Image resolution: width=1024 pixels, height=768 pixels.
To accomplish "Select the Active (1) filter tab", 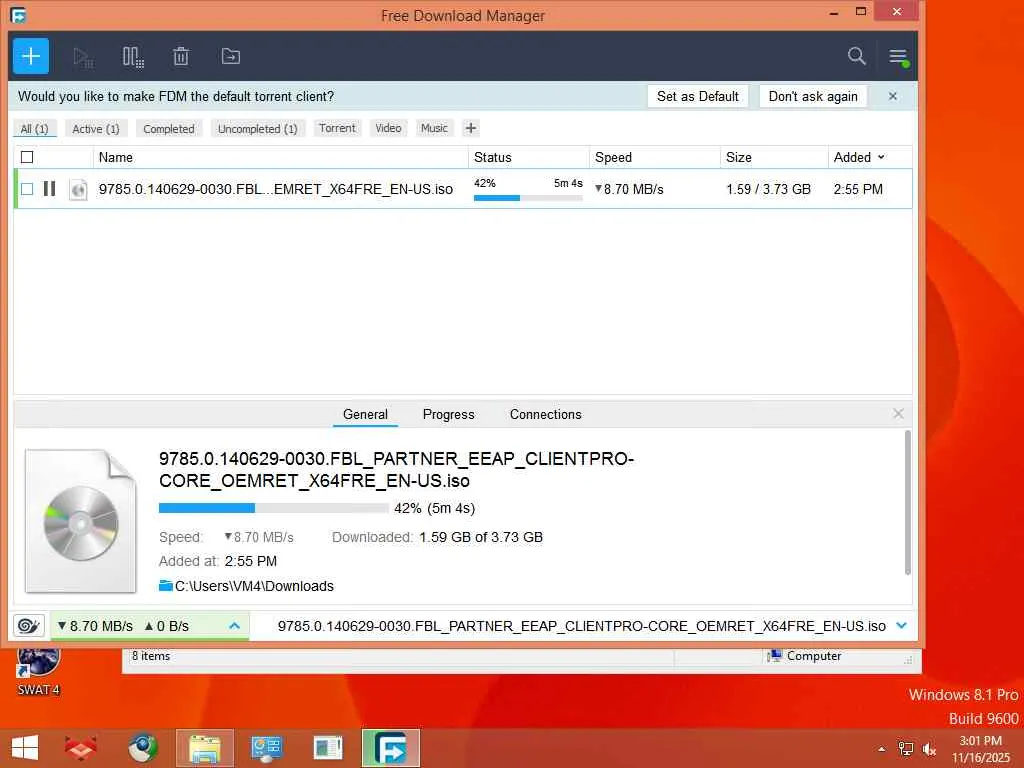I will (96, 129).
